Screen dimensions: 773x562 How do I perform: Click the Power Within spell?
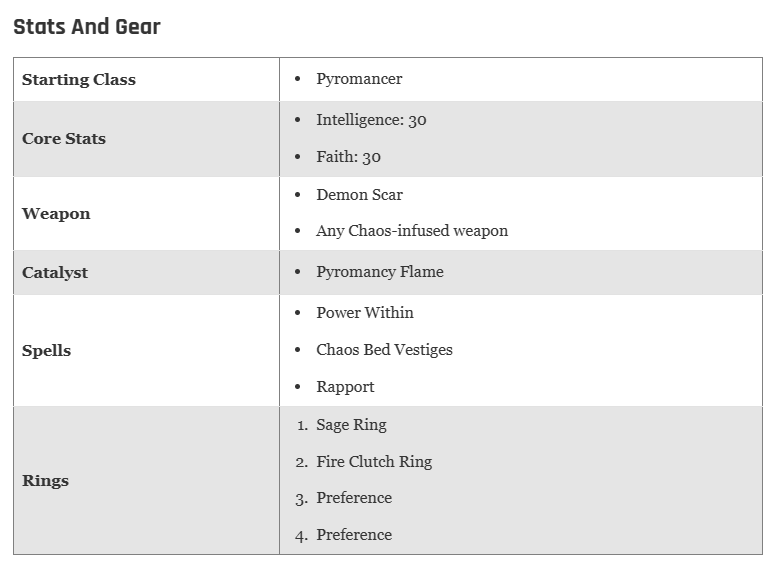[365, 313]
